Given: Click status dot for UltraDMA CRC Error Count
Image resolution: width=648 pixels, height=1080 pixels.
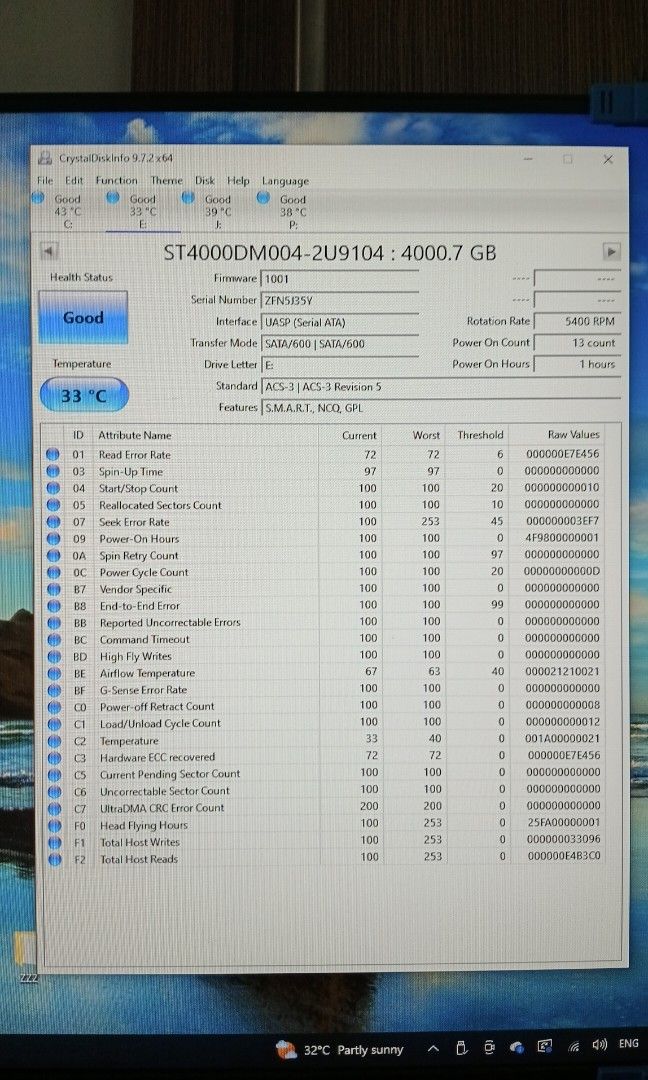Looking at the screenshot, I should tap(54, 809).
